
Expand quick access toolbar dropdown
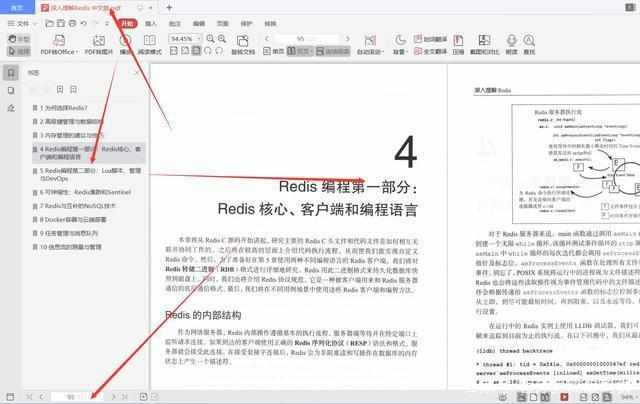pyautogui.click(x=107, y=24)
